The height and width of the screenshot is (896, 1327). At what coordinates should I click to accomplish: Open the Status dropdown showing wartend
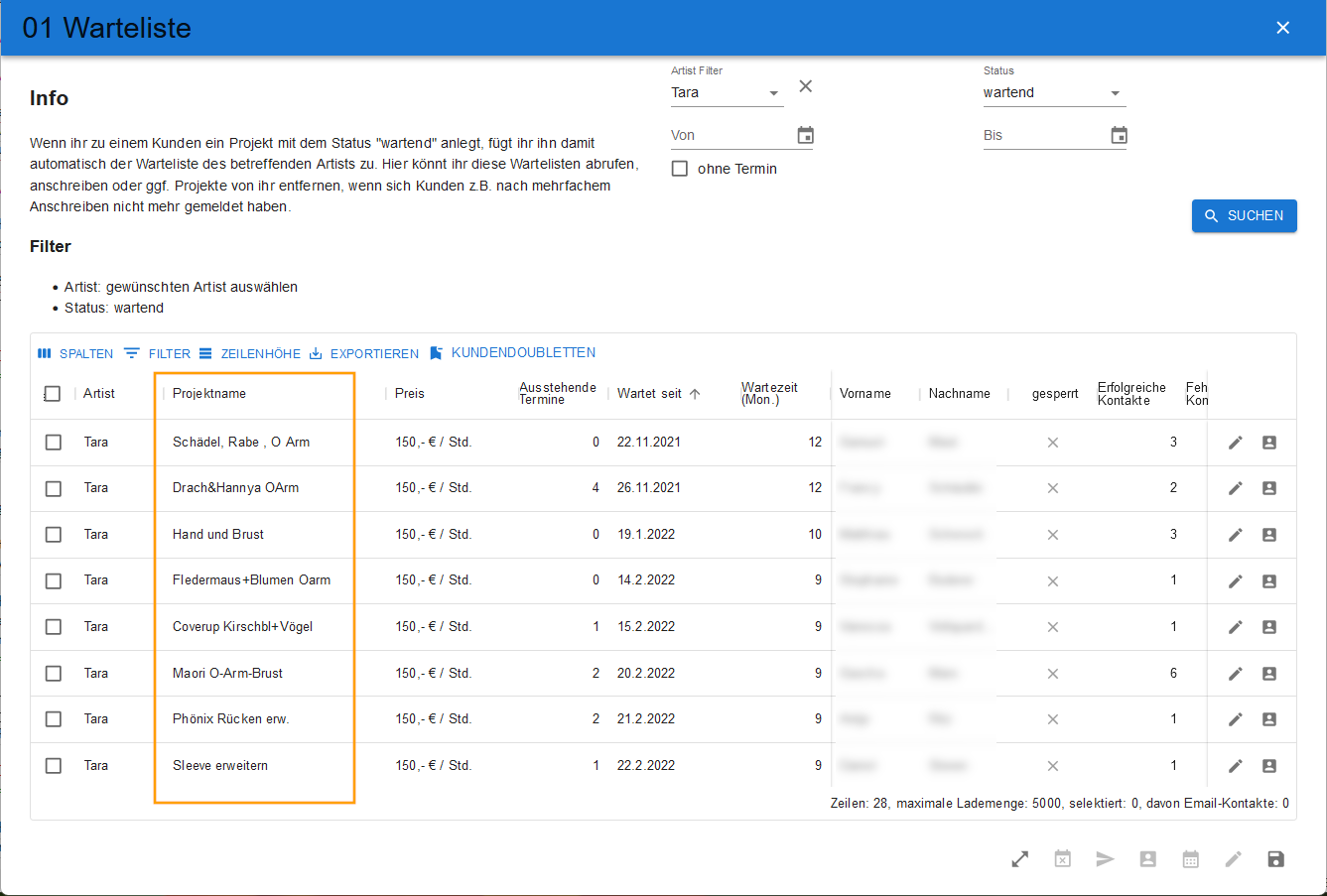pos(1054,93)
